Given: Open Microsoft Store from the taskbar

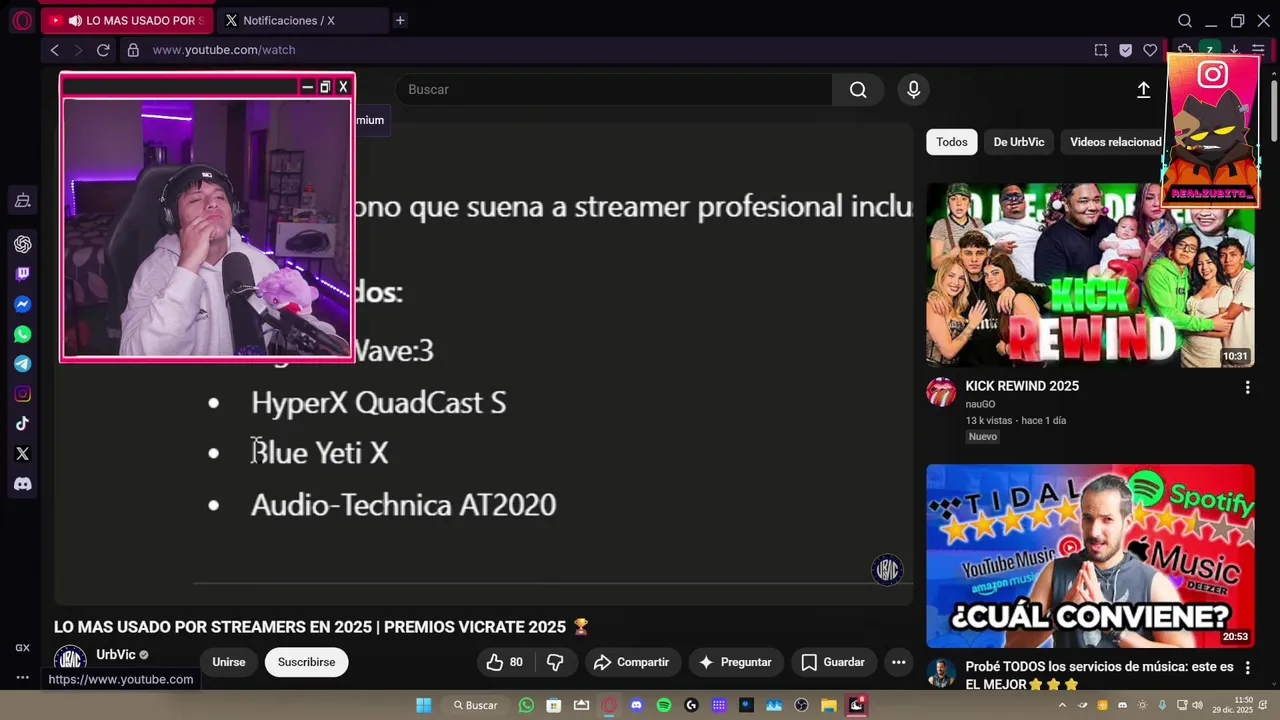Looking at the screenshot, I should (554, 705).
